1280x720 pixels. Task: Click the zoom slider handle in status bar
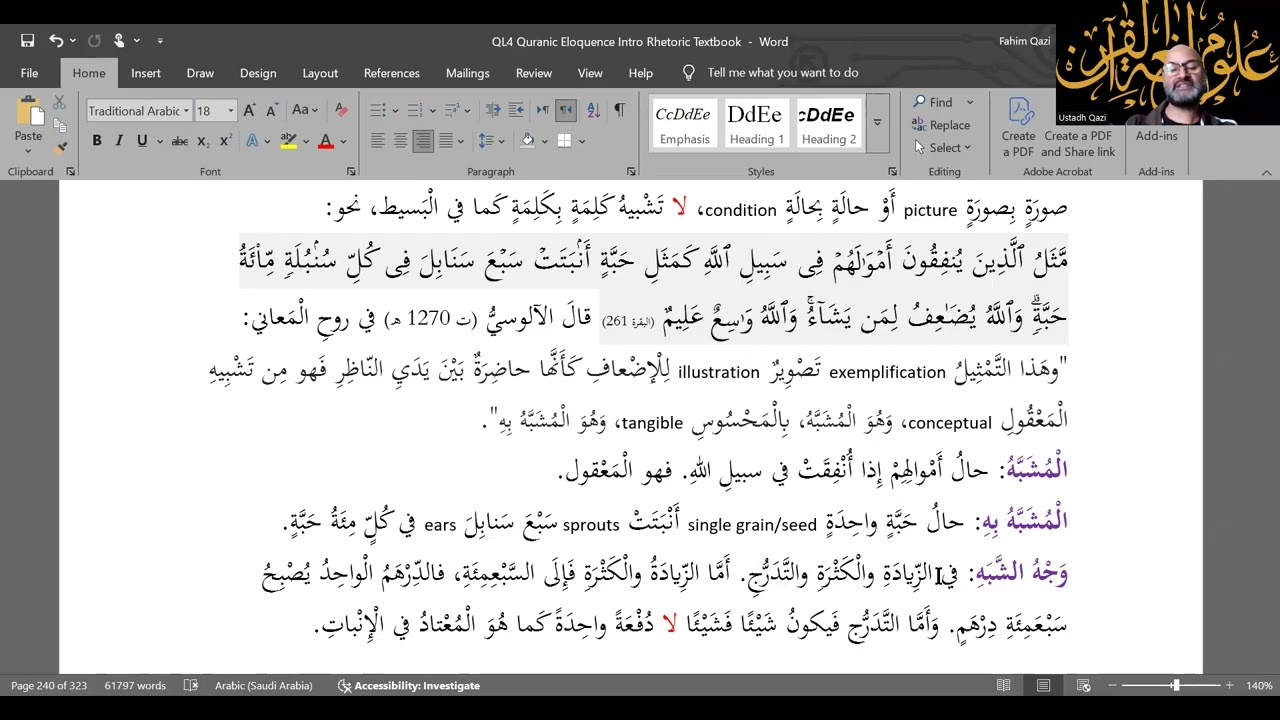(1176, 685)
